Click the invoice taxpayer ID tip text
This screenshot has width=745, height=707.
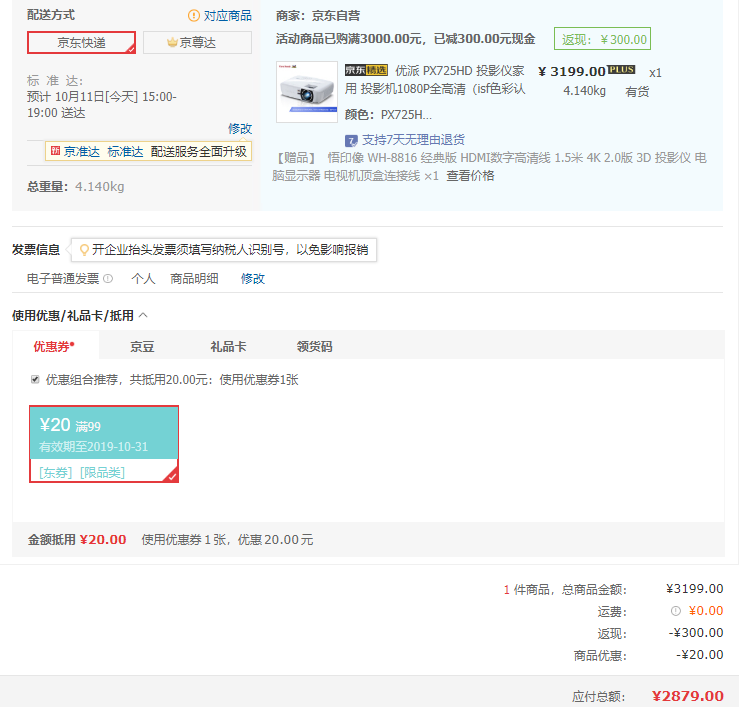(x=230, y=250)
